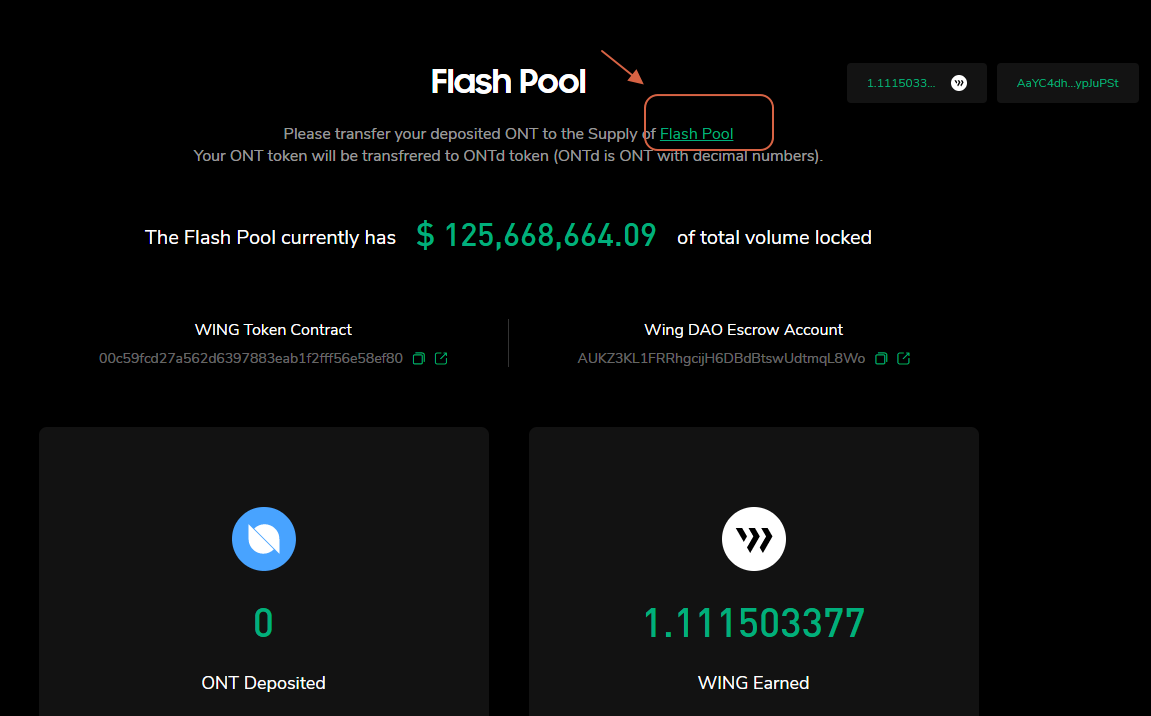This screenshot has height=716, width=1151.
Task: Click the 1.111503377 WING earned amount
Action: 754,623
